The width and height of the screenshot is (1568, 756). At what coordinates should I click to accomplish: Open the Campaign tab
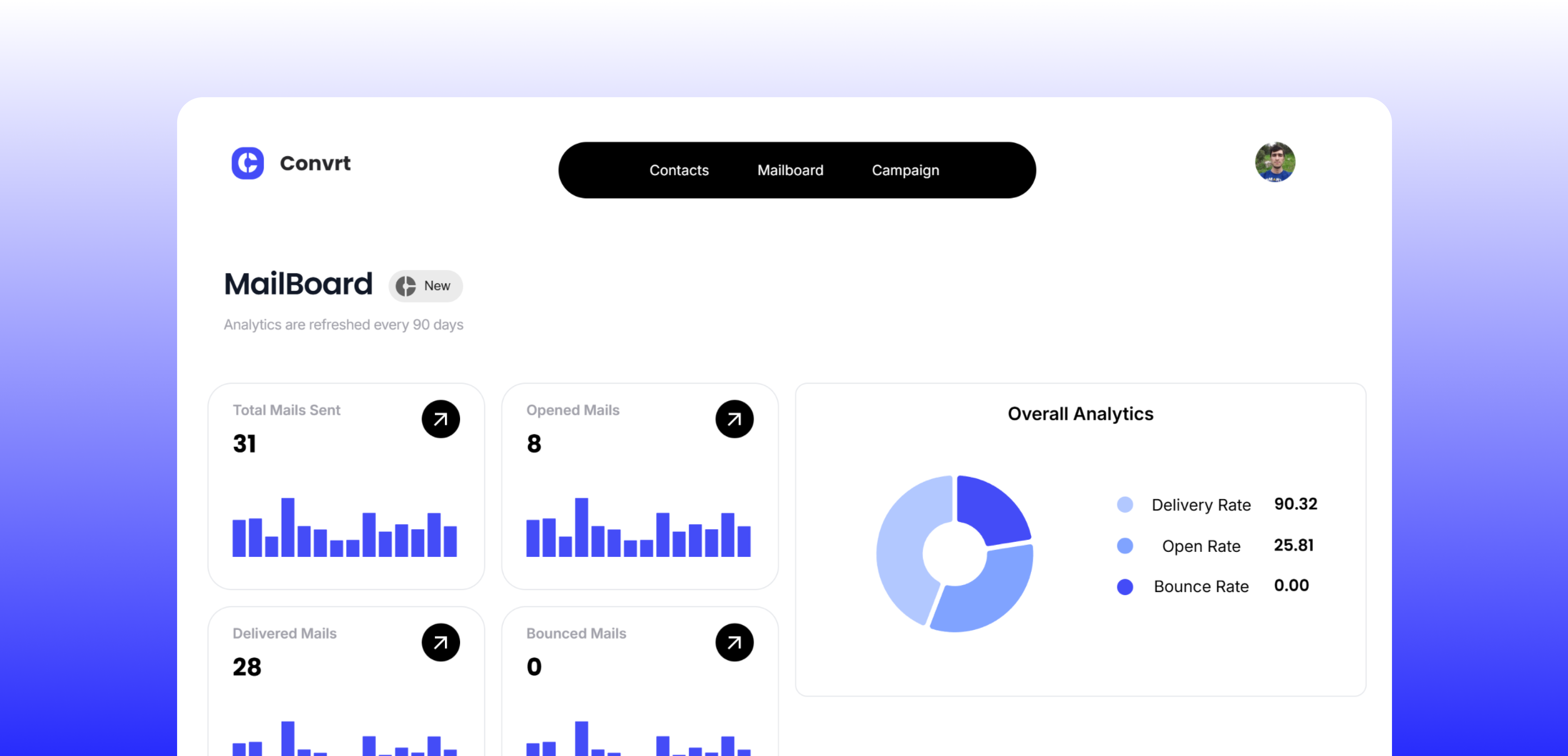point(905,170)
